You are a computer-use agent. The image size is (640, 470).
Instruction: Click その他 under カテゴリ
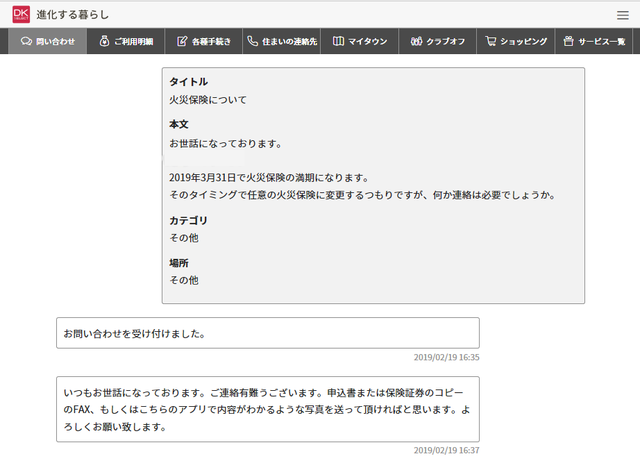[x=184, y=238]
